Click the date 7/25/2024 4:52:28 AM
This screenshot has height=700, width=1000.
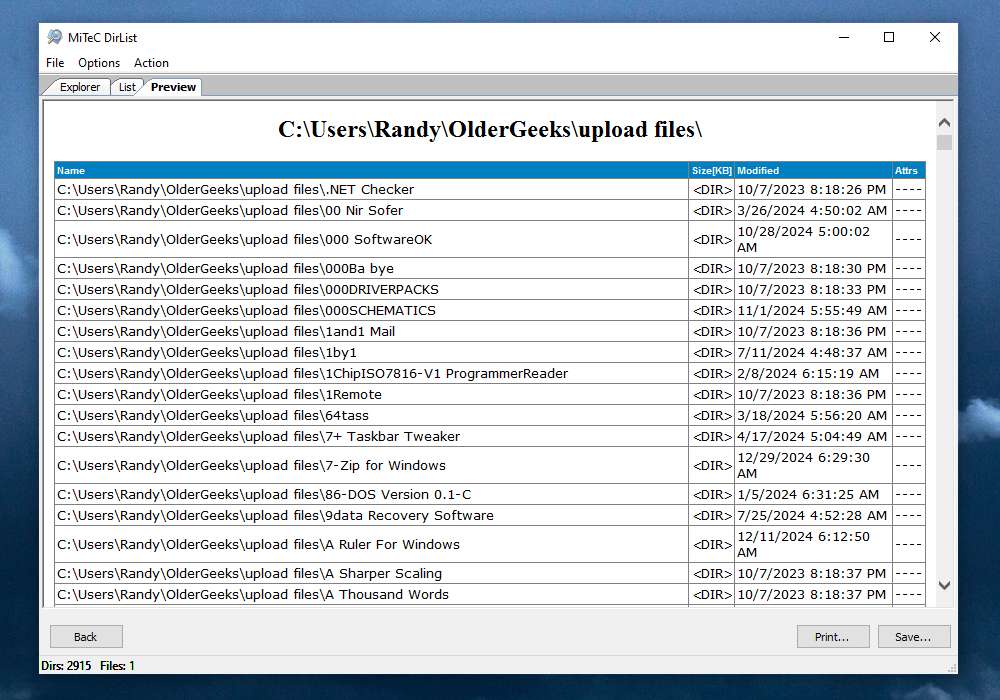(812, 516)
